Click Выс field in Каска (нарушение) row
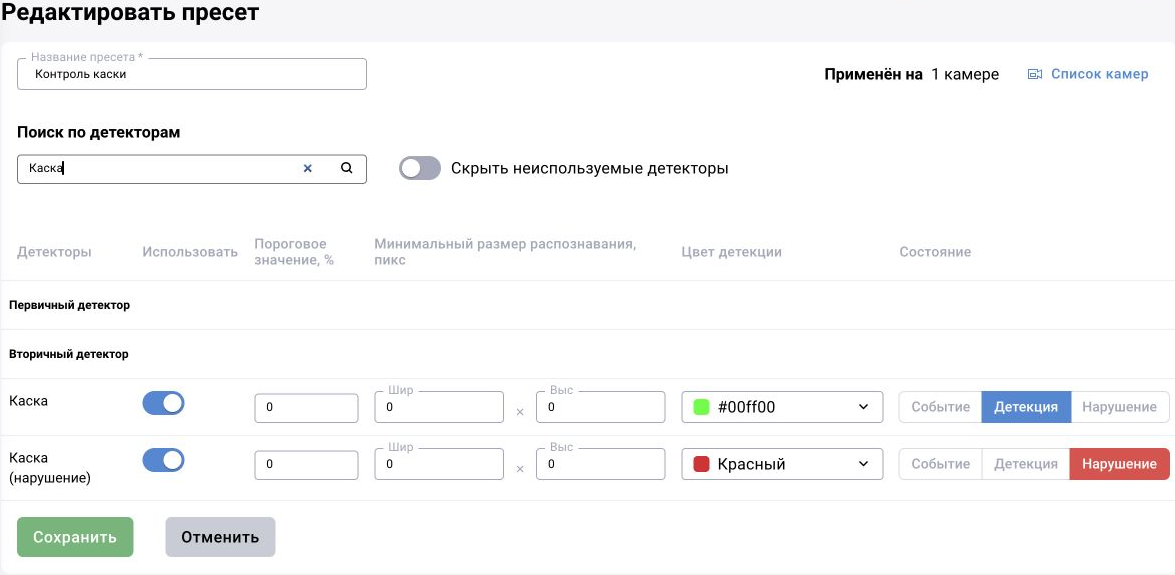The height and width of the screenshot is (575, 1175). [x=601, y=464]
